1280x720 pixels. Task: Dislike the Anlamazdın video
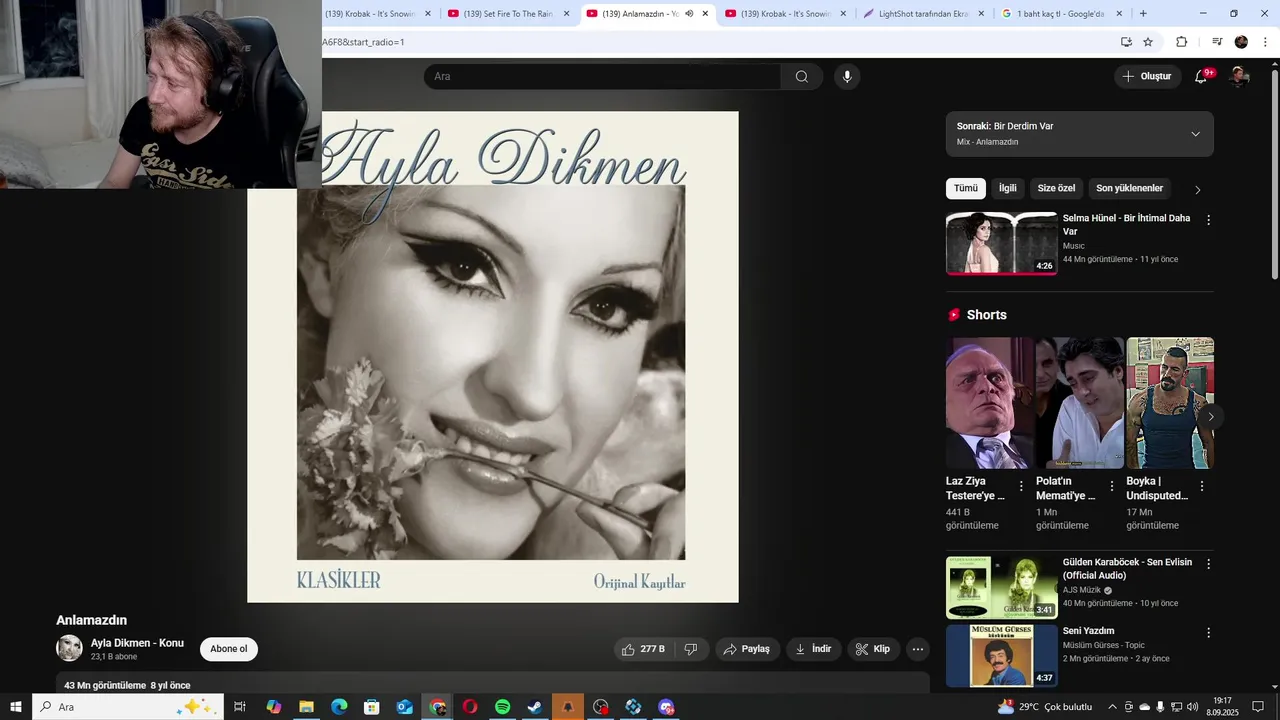click(x=691, y=649)
